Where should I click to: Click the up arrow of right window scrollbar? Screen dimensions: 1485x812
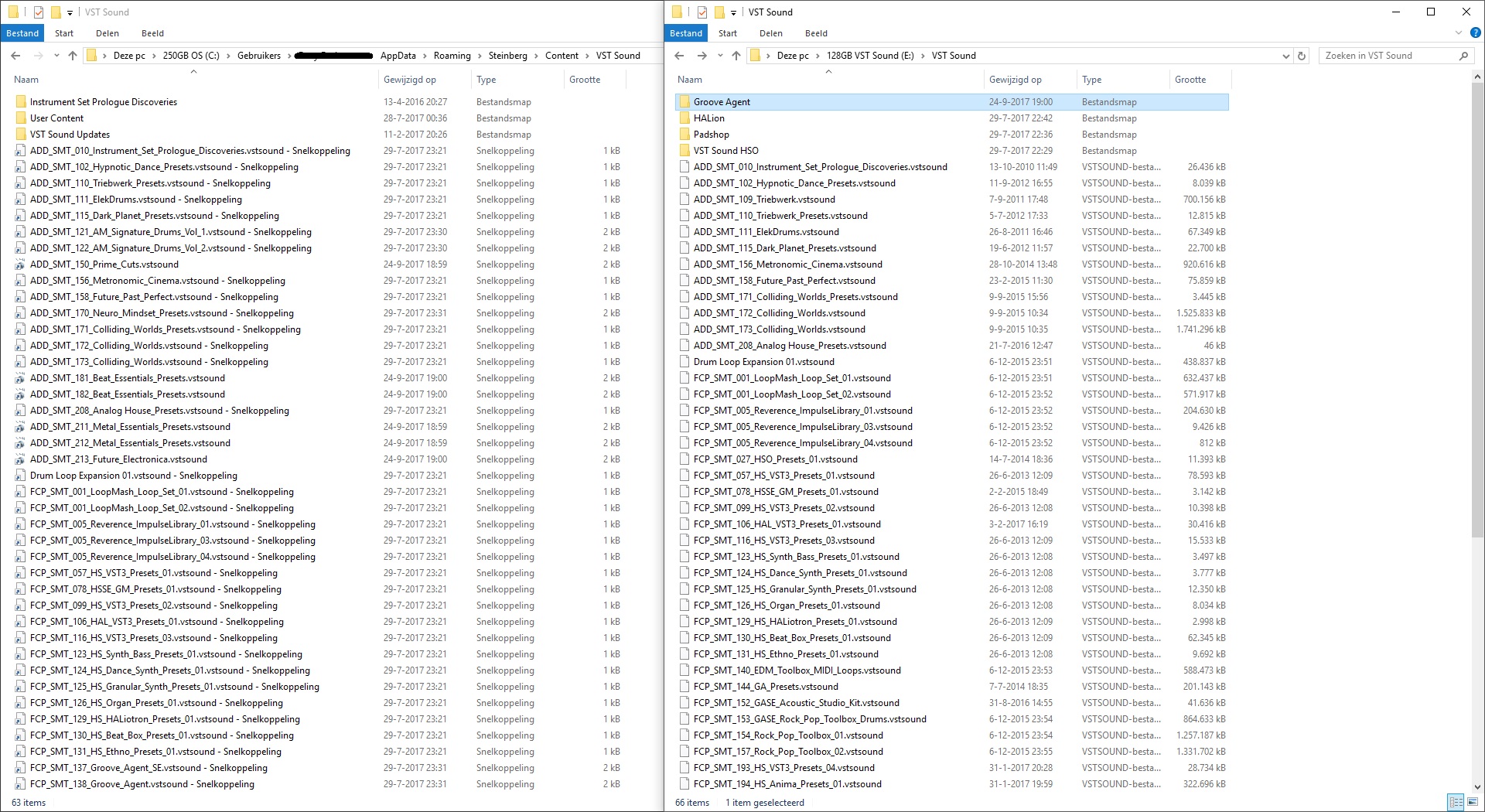(x=1477, y=77)
